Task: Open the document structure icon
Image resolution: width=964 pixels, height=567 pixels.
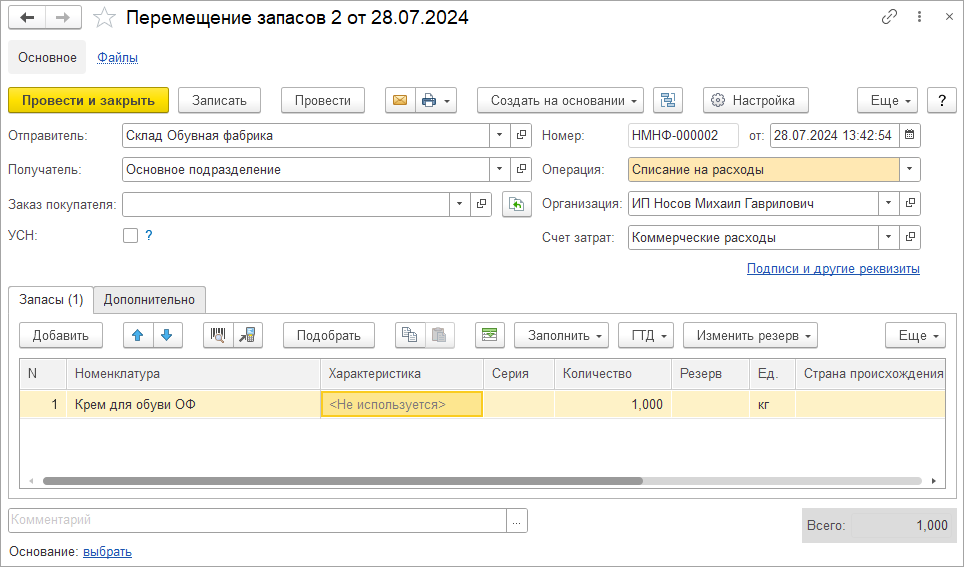Action: pos(668,100)
